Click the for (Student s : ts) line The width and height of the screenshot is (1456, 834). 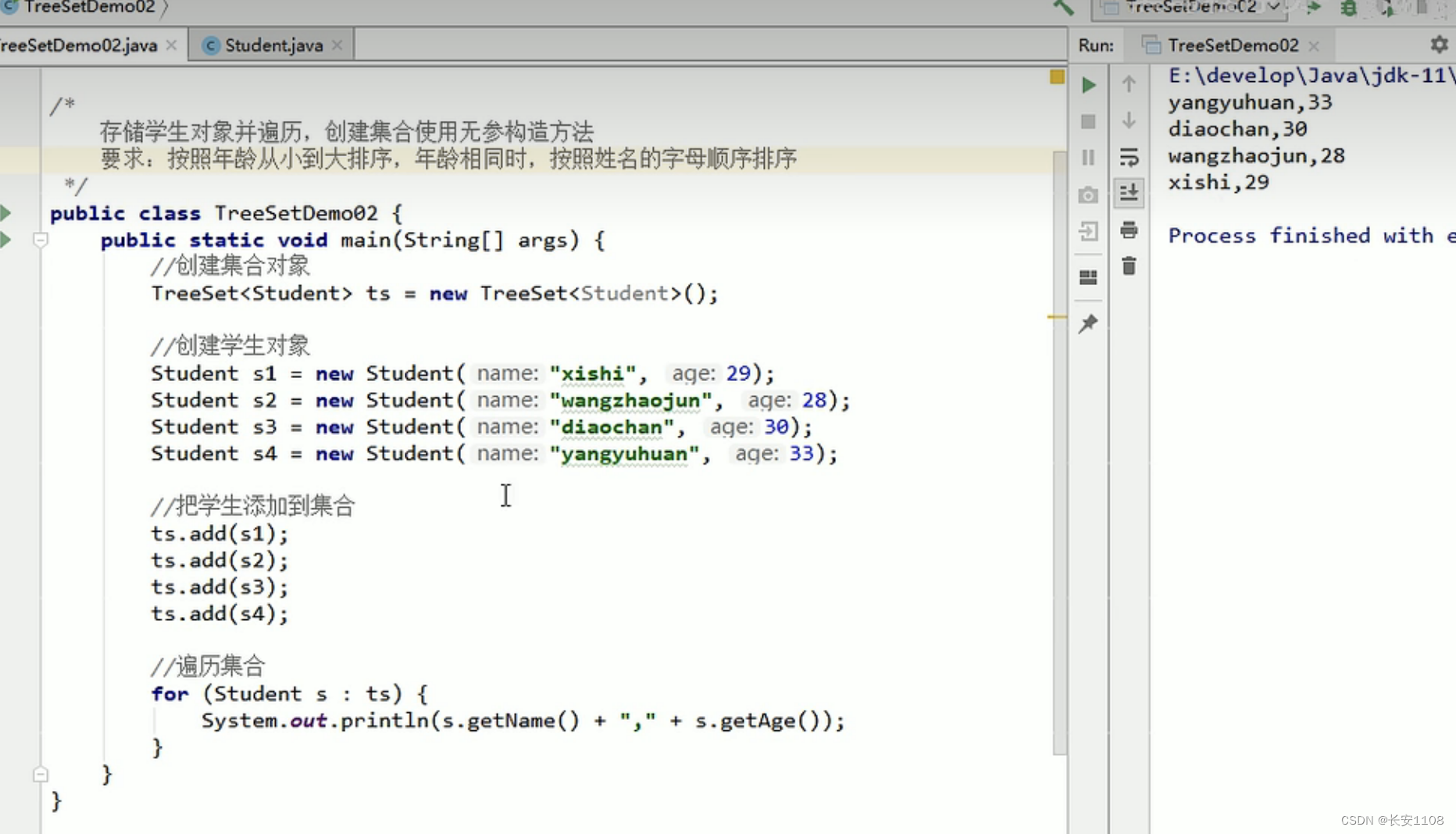pyautogui.click(x=290, y=693)
